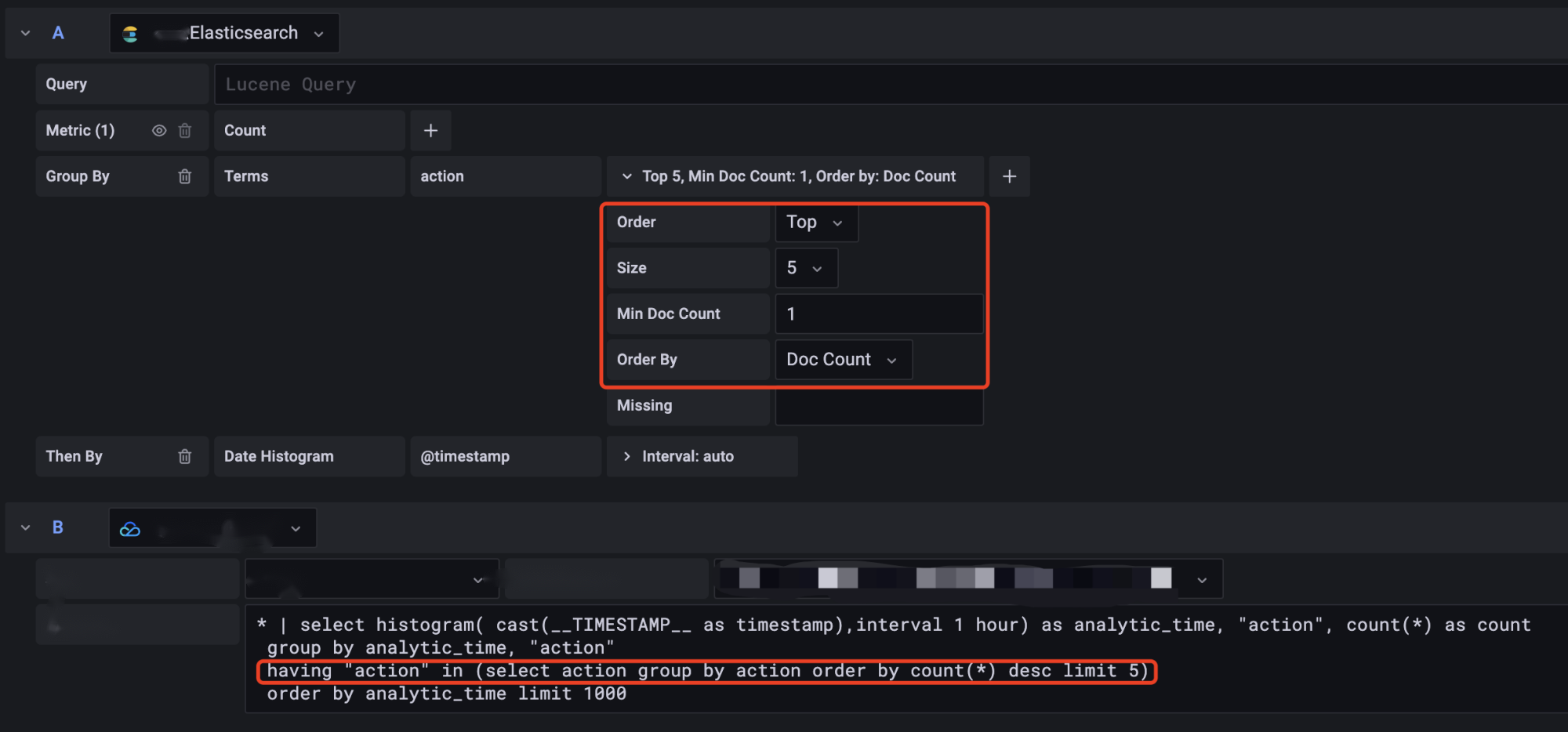The width and height of the screenshot is (1568, 732).
Task: Edit the Min Doc Count input
Action: 879,314
